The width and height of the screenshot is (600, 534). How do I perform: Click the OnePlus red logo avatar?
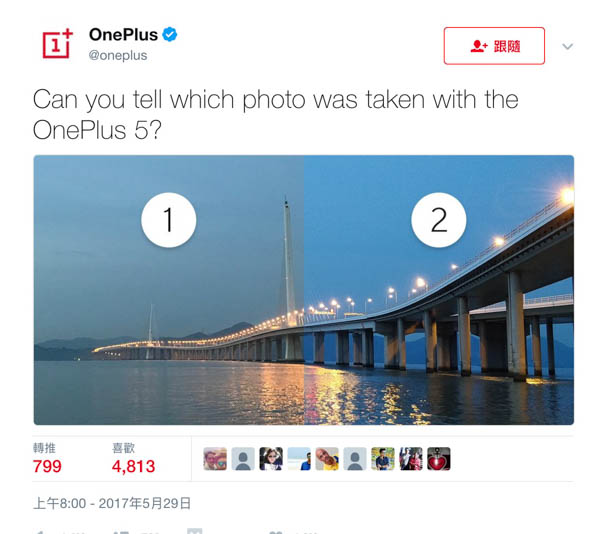click(x=57, y=45)
